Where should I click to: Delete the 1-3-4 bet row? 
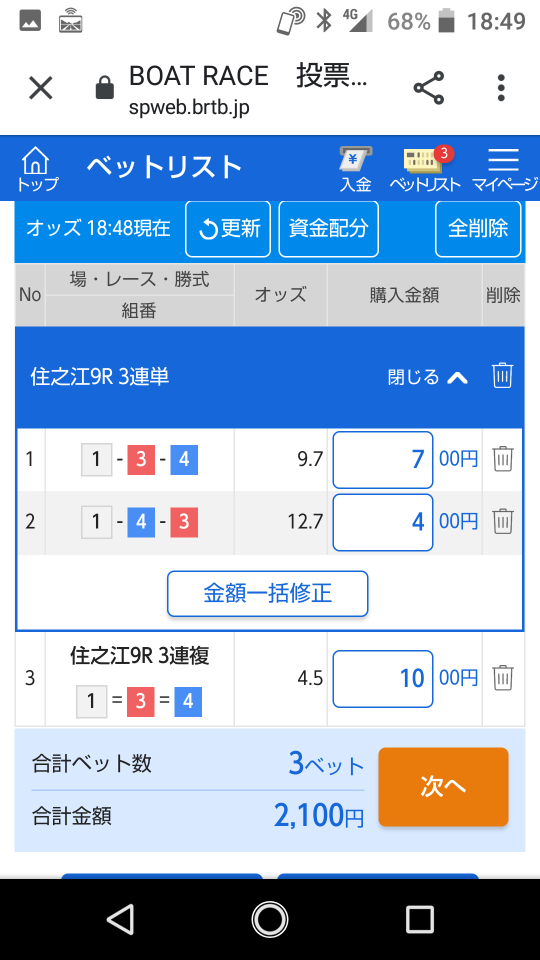click(503, 458)
